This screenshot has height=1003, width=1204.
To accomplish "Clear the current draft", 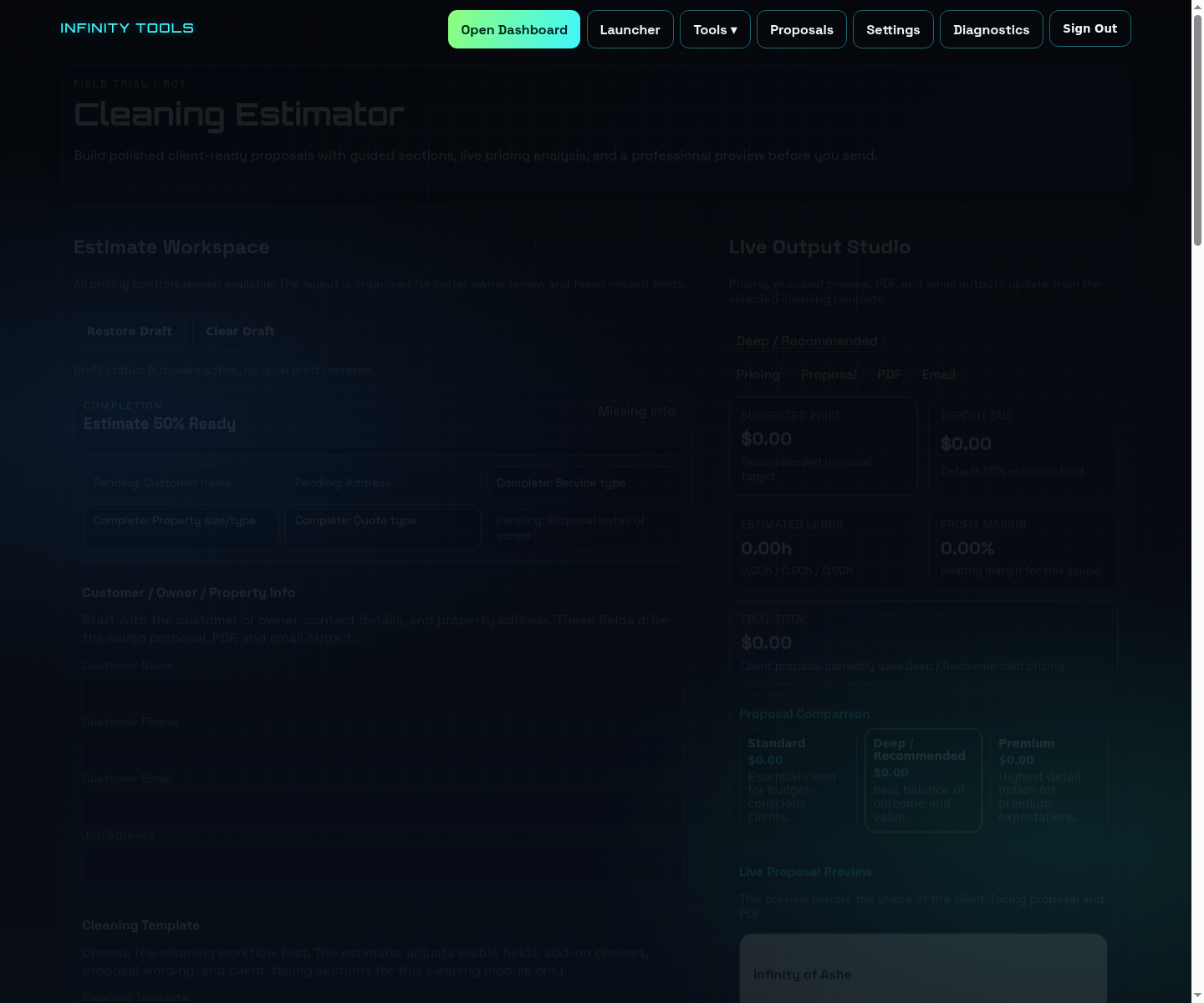I will (240, 331).
